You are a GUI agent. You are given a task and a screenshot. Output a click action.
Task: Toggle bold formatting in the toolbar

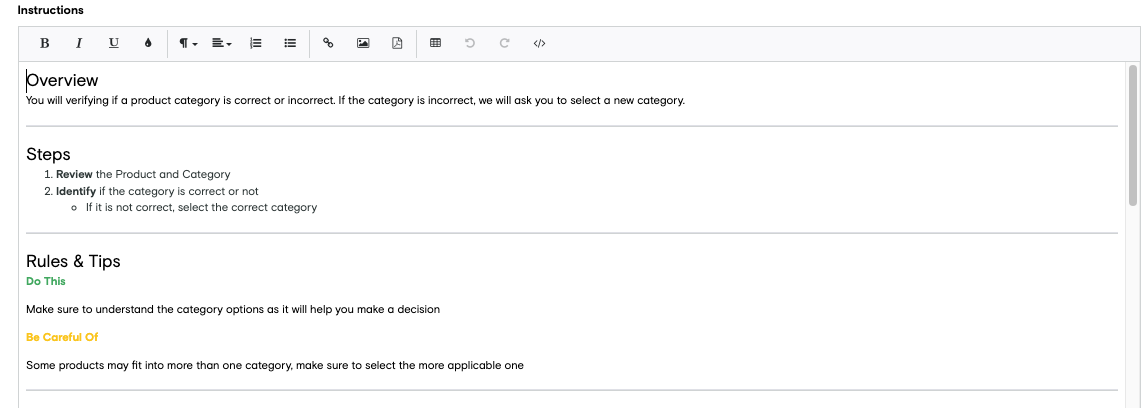(44, 43)
